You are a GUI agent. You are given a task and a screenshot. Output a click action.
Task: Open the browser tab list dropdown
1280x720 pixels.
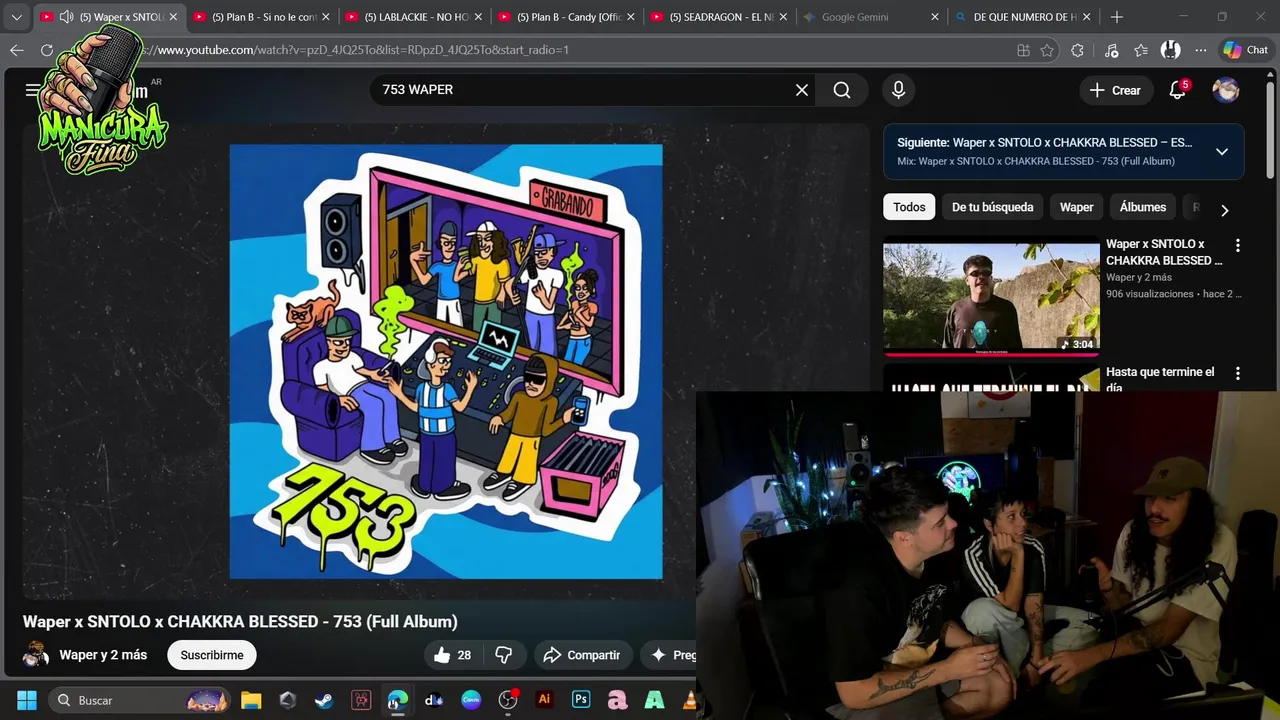tap(16, 17)
